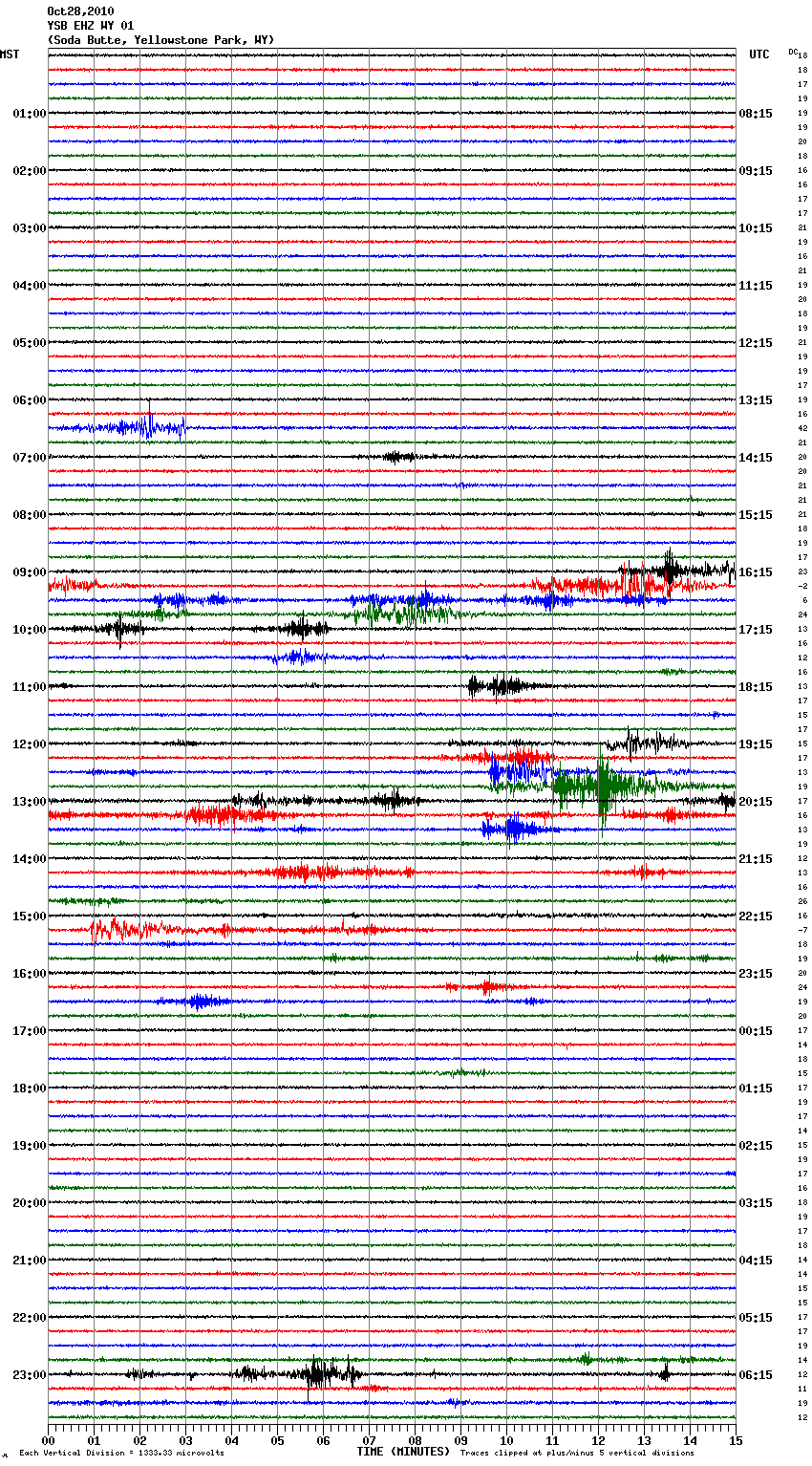Image resolution: width=812 pixels, height=1466 pixels.
Task: Click the '12' minute tick on the time axis
Action: coord(599,1439)
